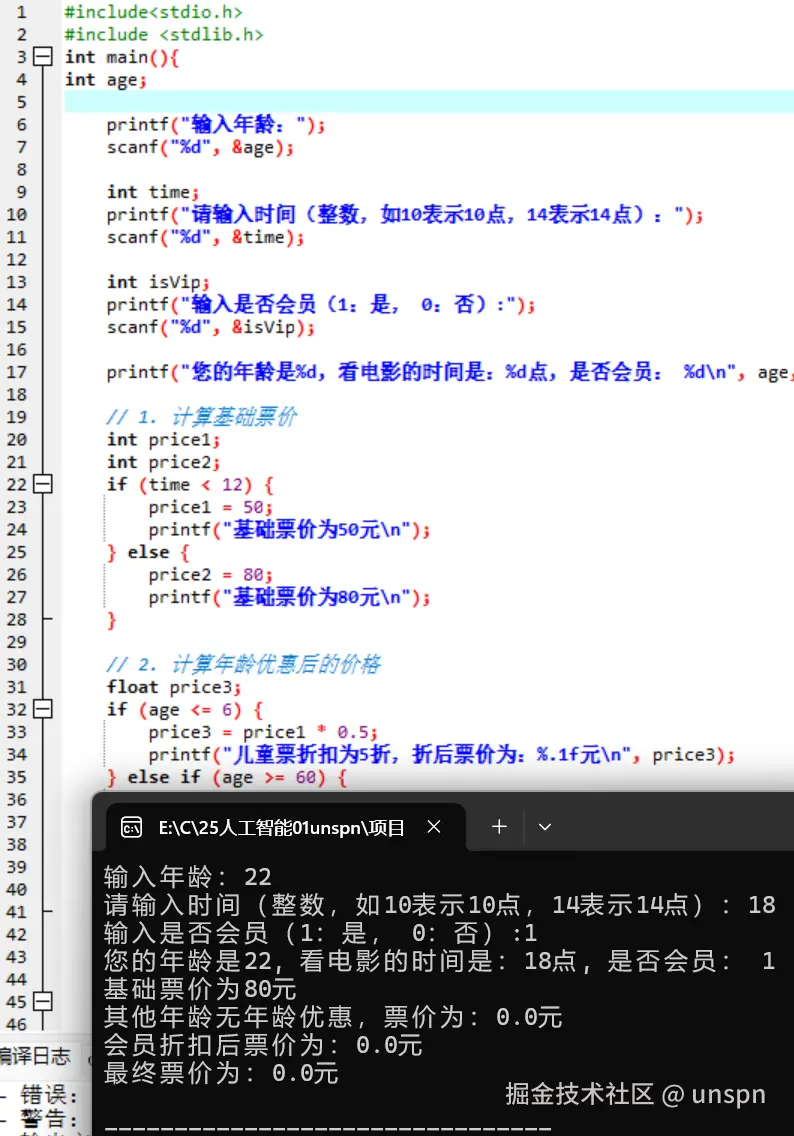Click the int age; declaration
The height and width of the screenshot is (1136, 794).
[106, 80]
